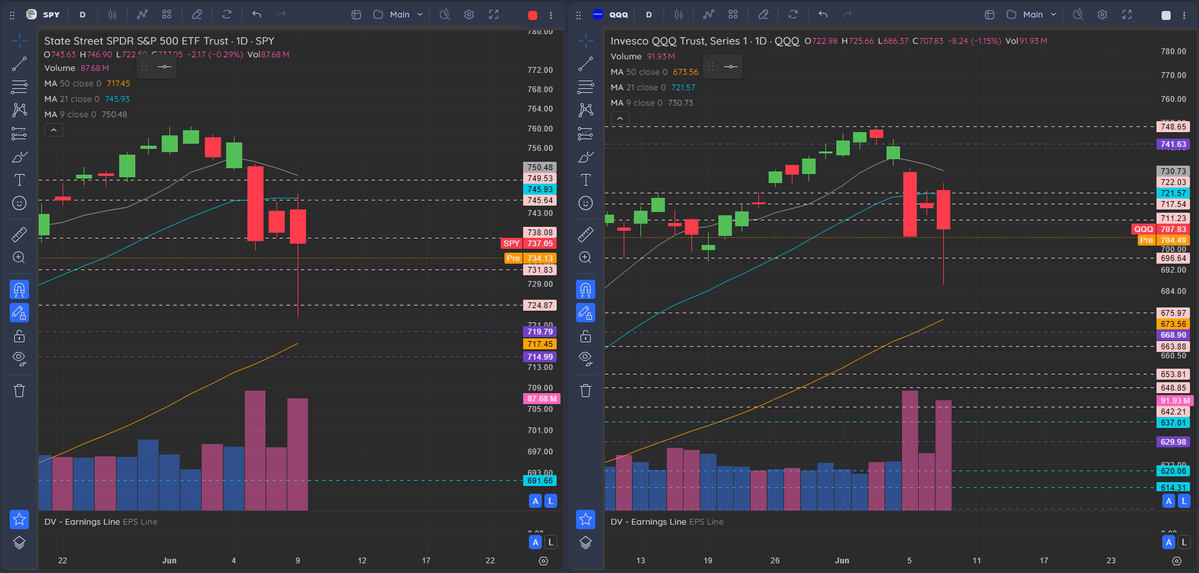
Task: Select the text tool in QQQ chart
Action: coord(586,180)
